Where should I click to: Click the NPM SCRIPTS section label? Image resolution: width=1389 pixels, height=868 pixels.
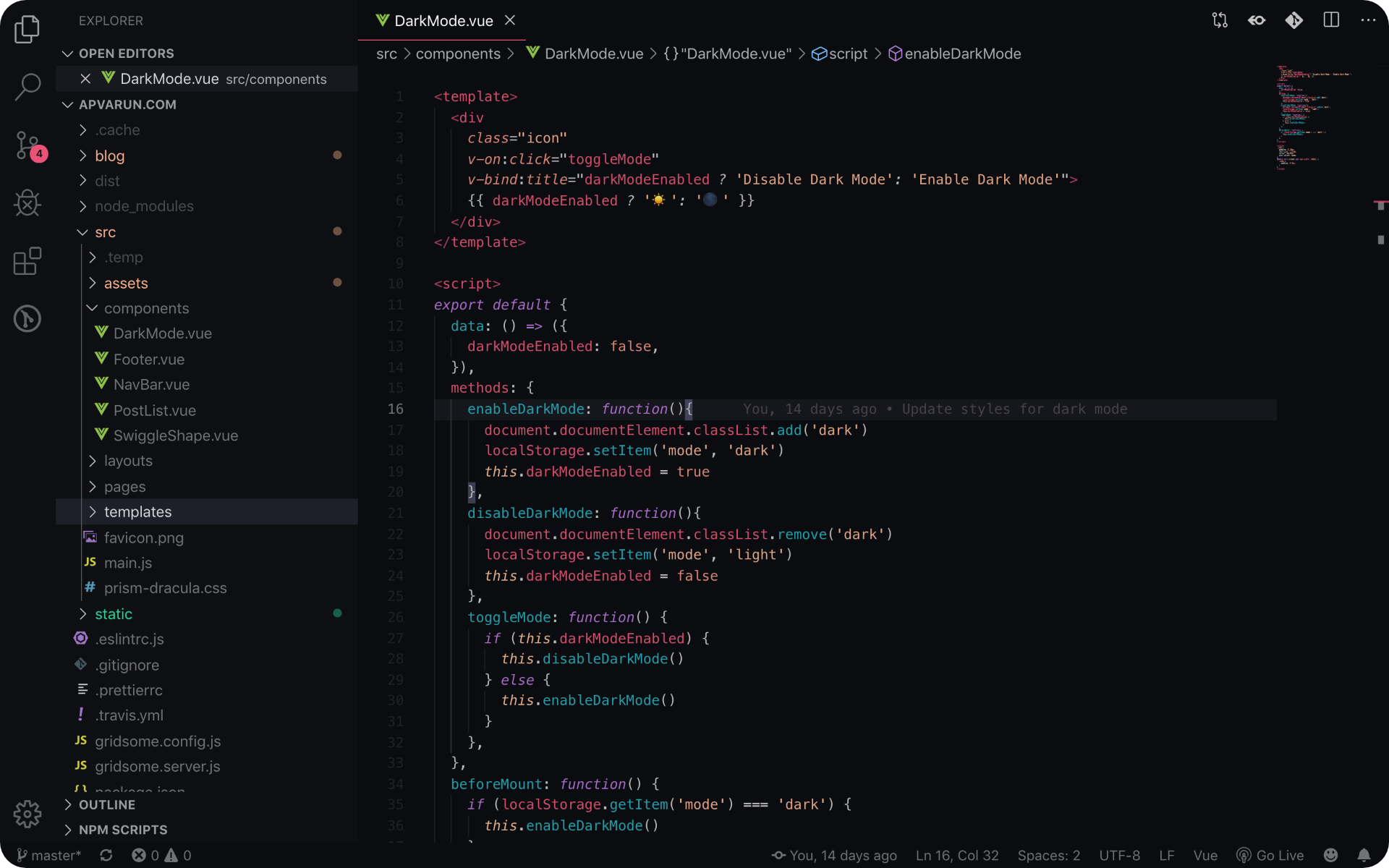coord(122,829)
